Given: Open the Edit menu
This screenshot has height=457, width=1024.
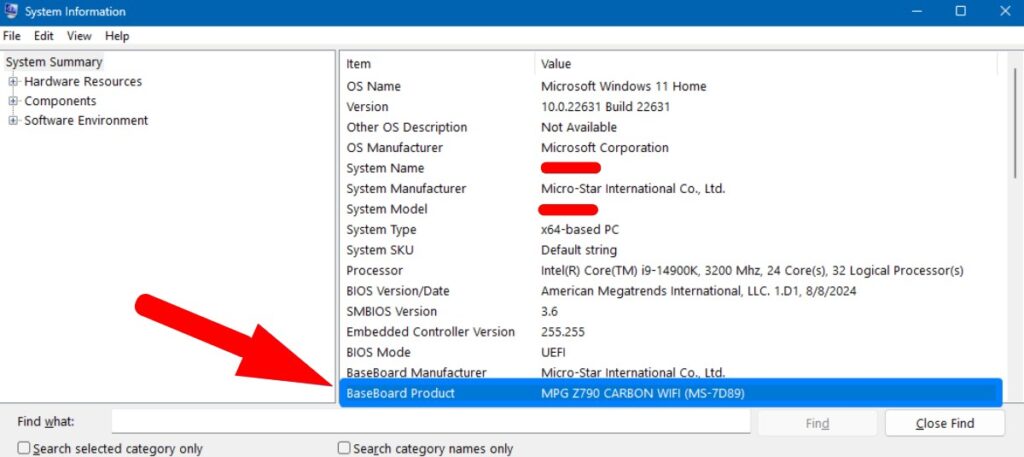Looking at the screenshot, I should [x=44, y=36].
